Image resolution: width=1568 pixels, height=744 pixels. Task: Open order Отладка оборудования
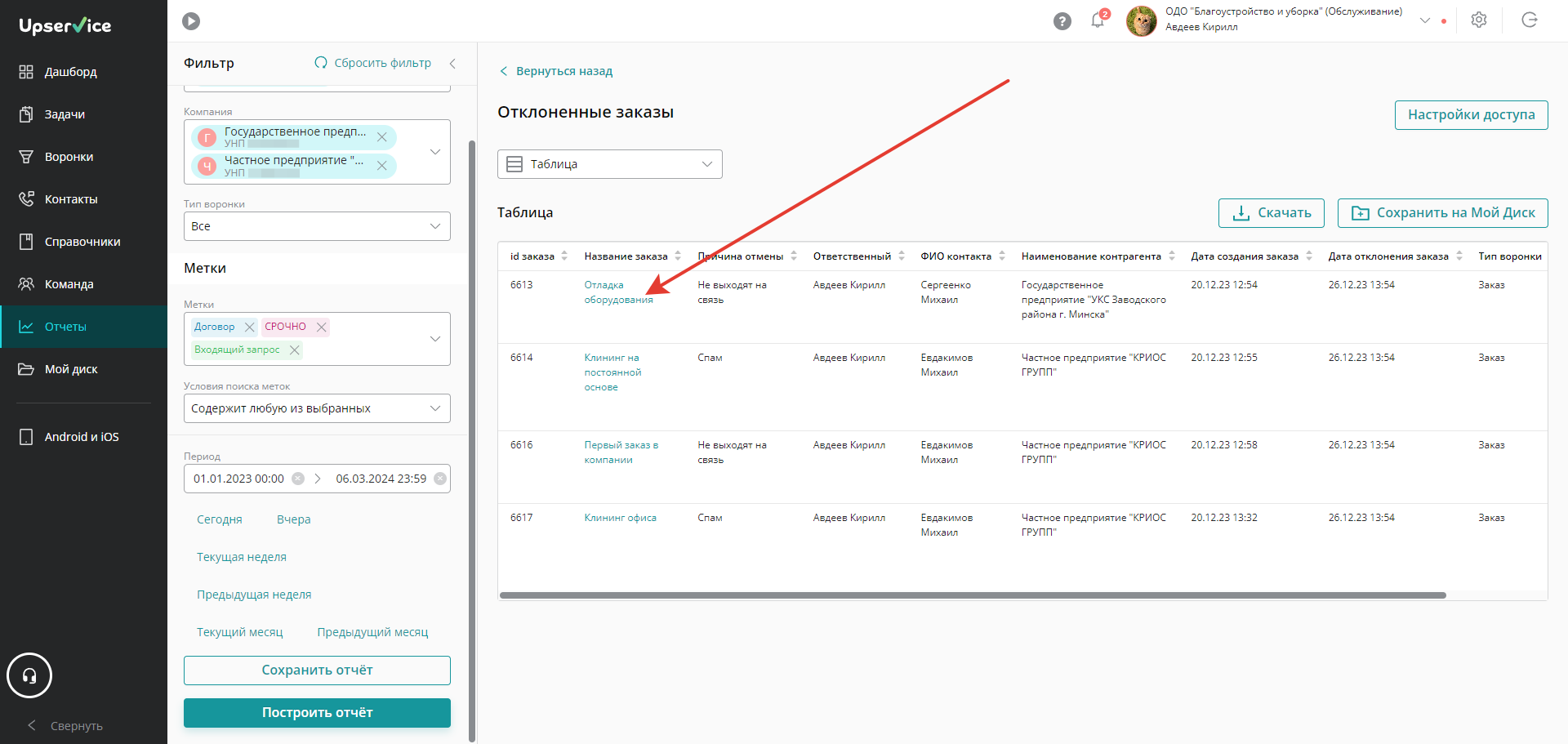click(618, 292)
